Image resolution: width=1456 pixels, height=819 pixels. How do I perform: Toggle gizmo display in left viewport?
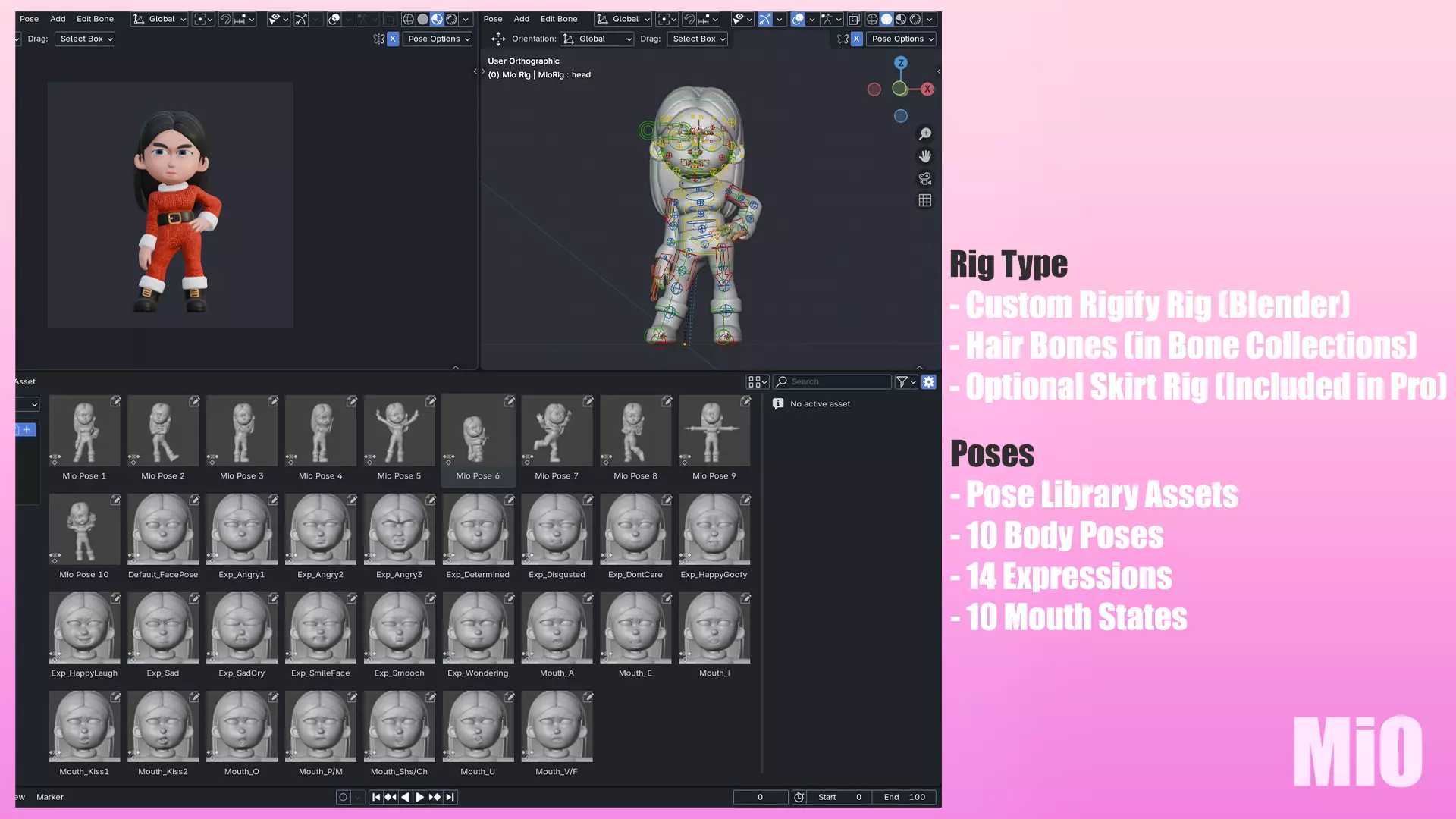(x=301, y=19)
